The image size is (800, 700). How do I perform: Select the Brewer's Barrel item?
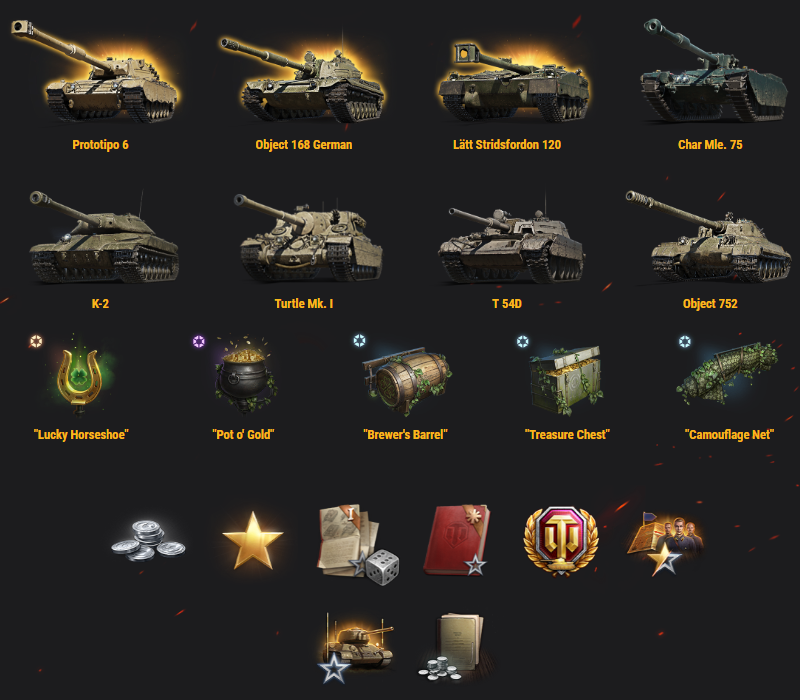pos(406,380)
